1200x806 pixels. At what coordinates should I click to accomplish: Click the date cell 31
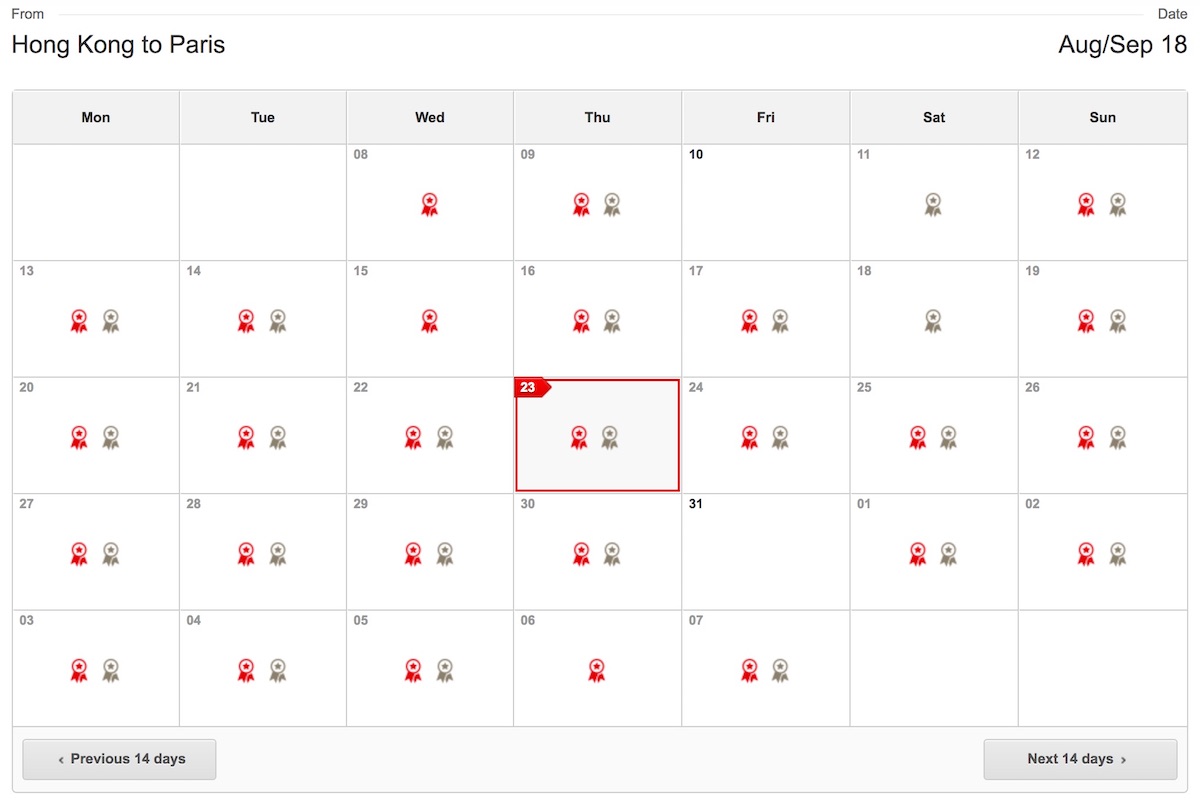tap(766, 552)
